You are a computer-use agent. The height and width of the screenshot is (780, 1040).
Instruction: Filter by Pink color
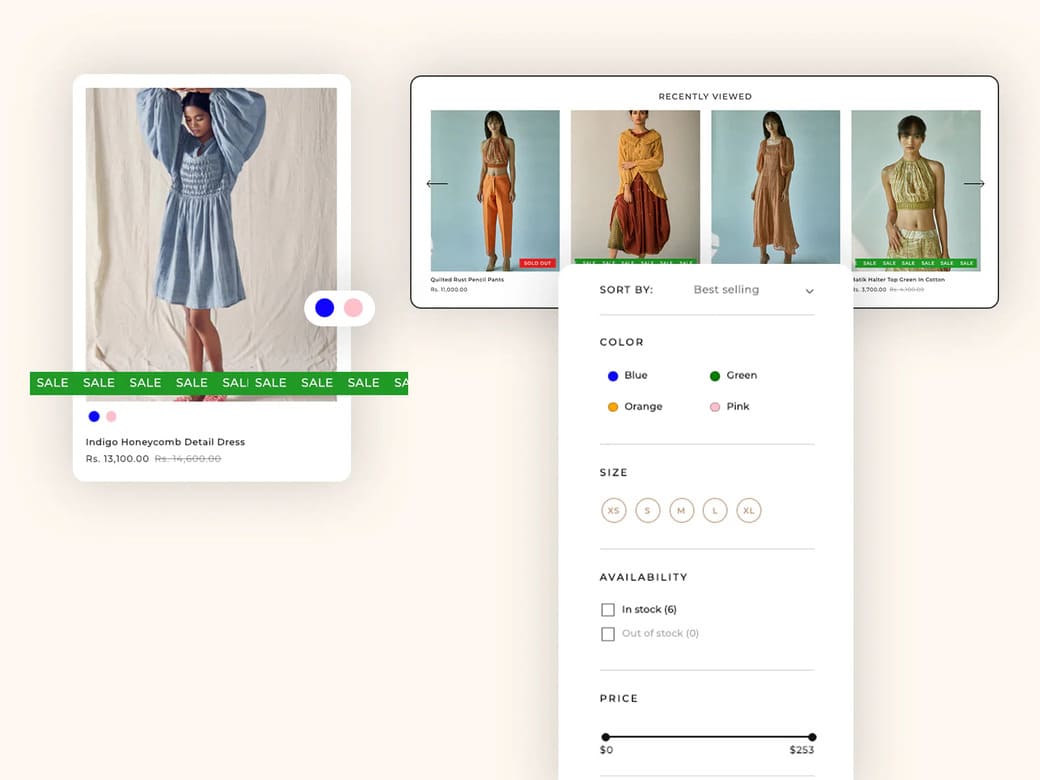[730, 407]
